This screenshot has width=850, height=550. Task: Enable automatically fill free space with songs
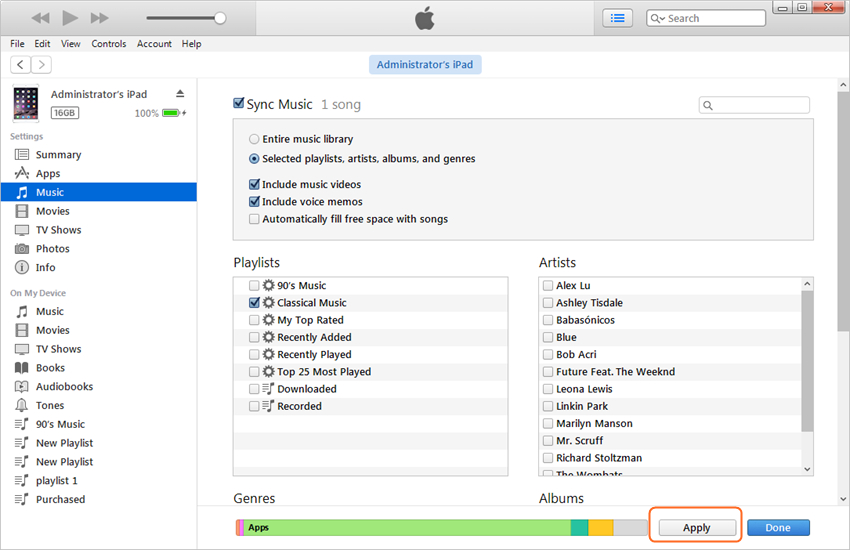[254, 219]
